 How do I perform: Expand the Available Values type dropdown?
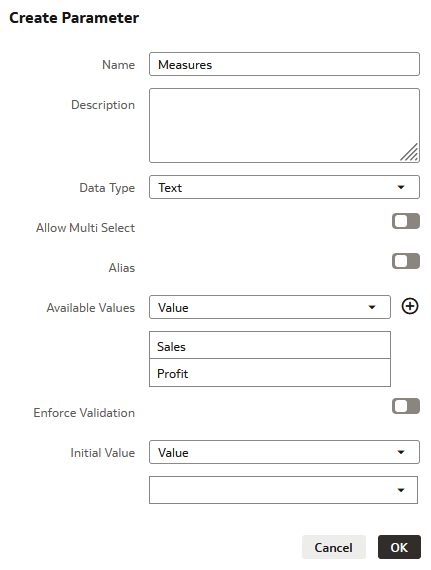[x=270, y=307]
